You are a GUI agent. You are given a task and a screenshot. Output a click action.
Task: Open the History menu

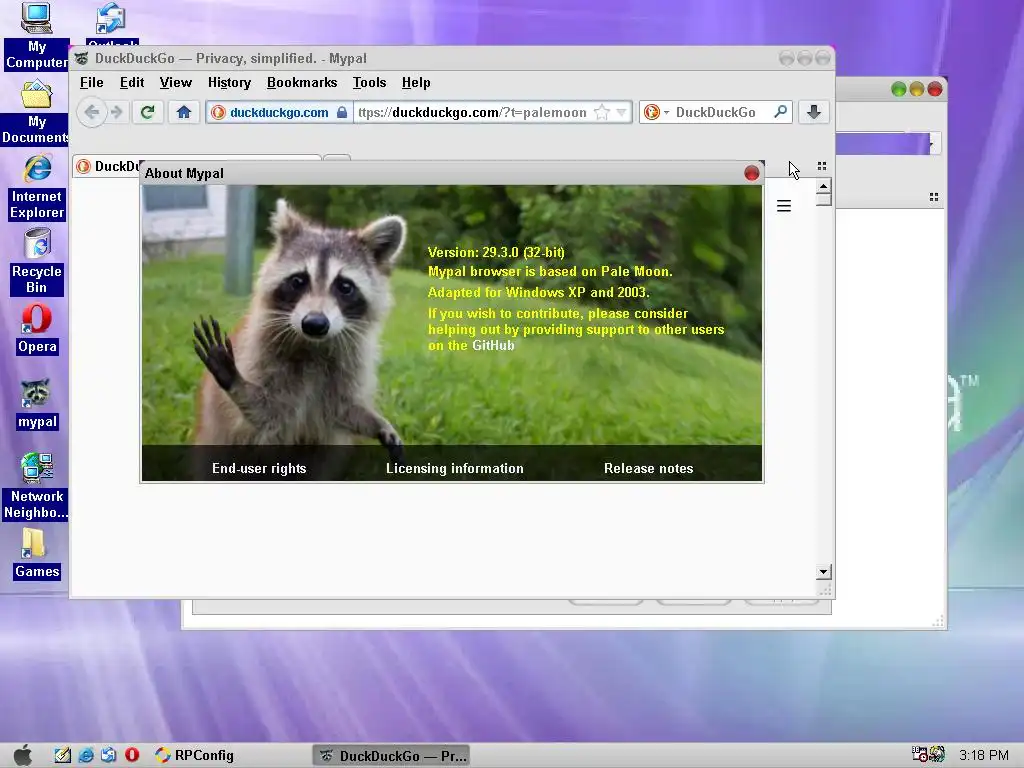(229, 82)
